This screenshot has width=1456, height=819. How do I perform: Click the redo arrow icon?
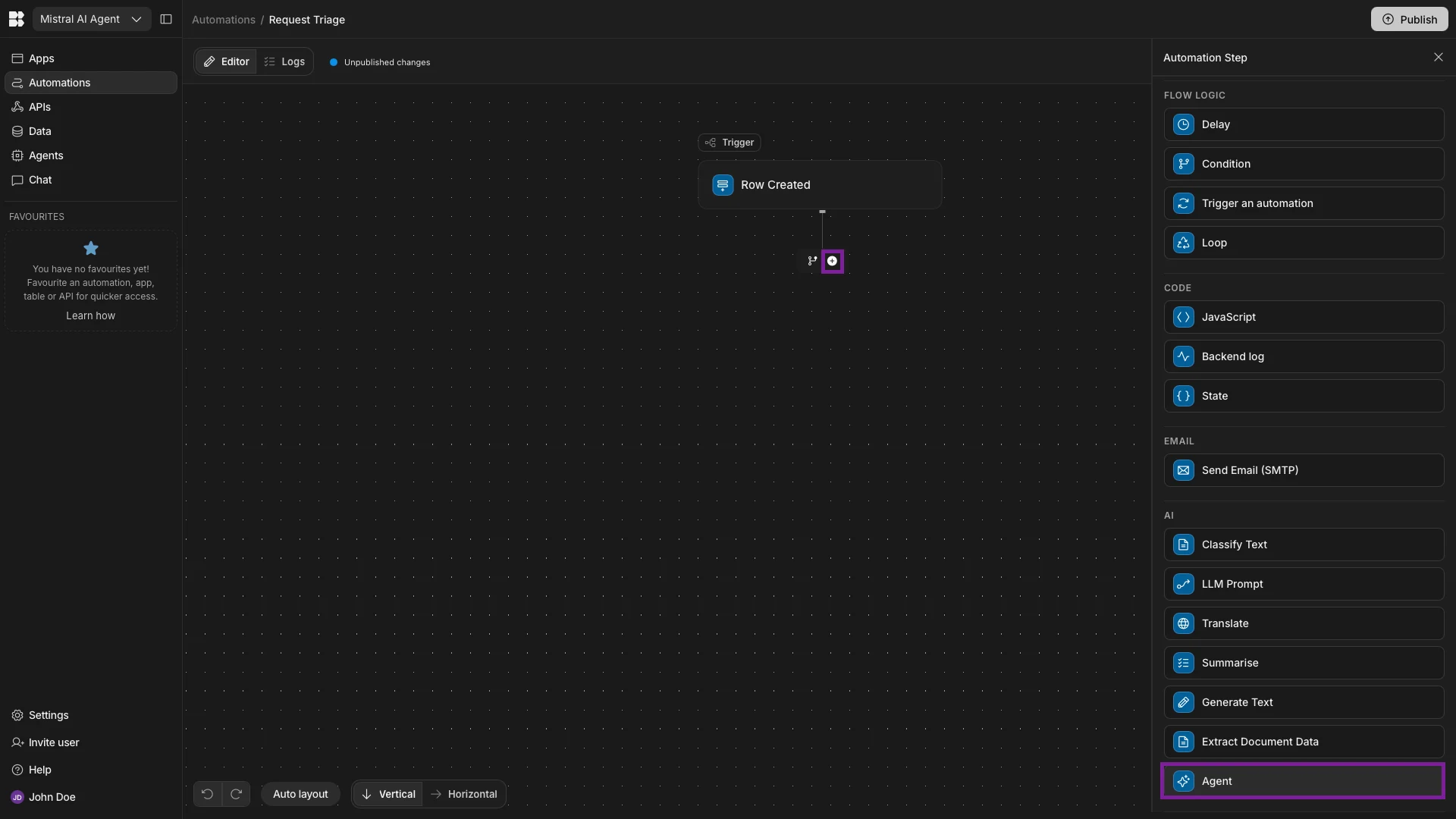[236, 794]
